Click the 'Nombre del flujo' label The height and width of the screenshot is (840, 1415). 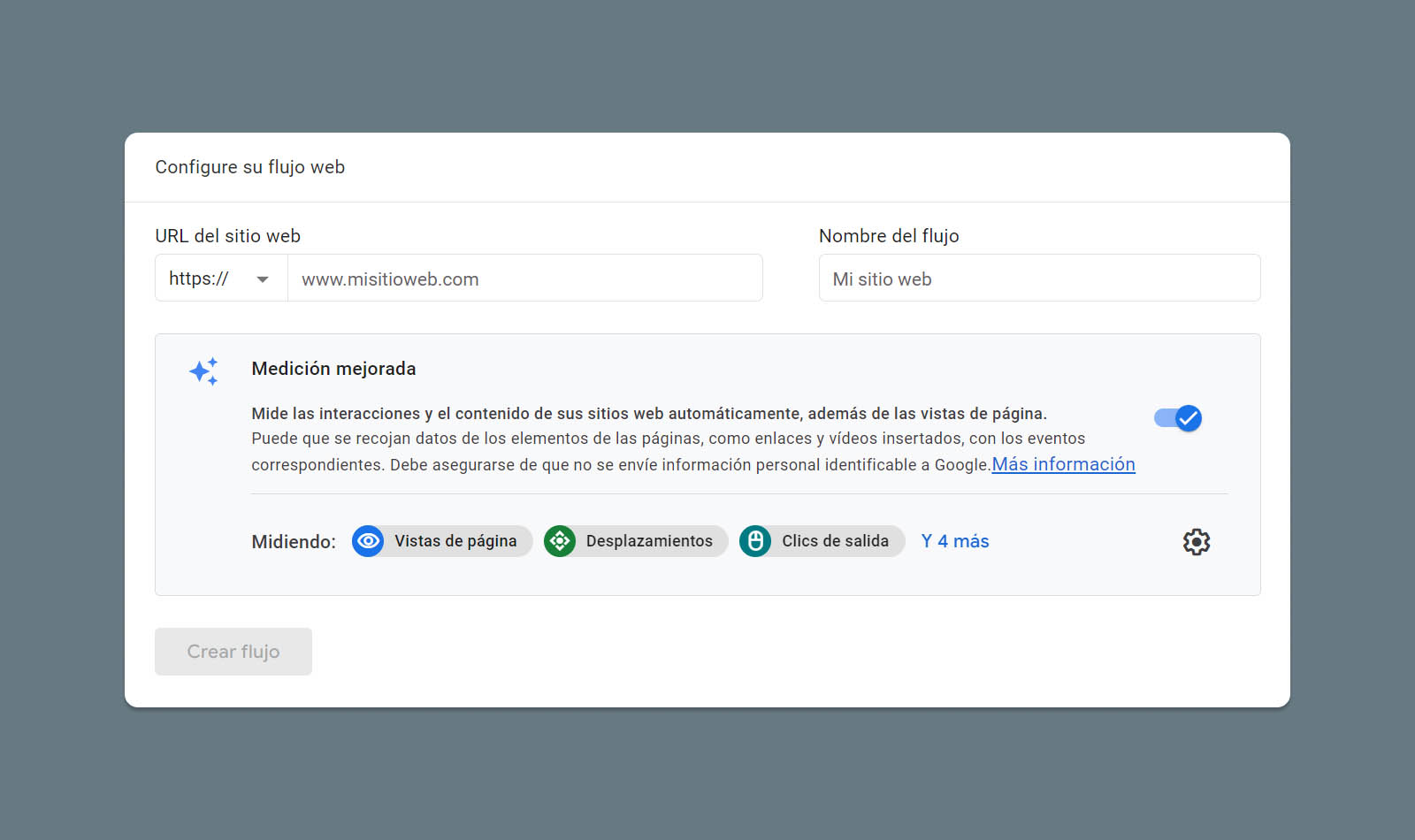pyautogui.click(x=889, y=236)
